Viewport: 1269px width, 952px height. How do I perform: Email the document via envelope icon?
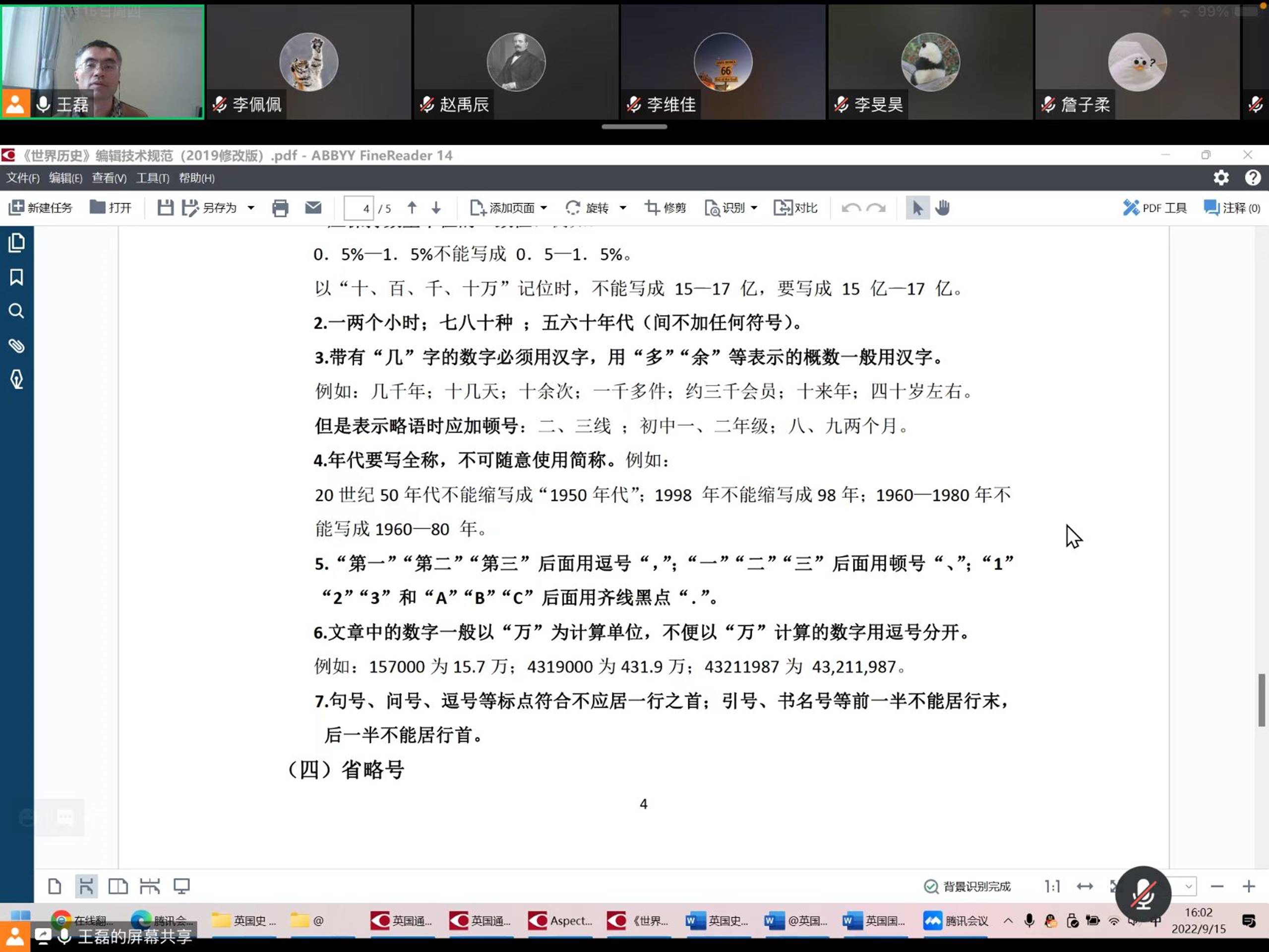313,208
